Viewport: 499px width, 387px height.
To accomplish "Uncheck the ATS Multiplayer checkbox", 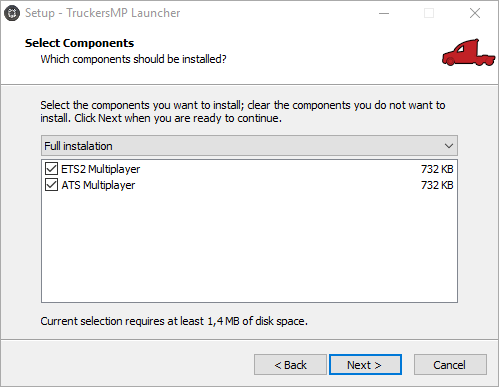I will point(51,185).
